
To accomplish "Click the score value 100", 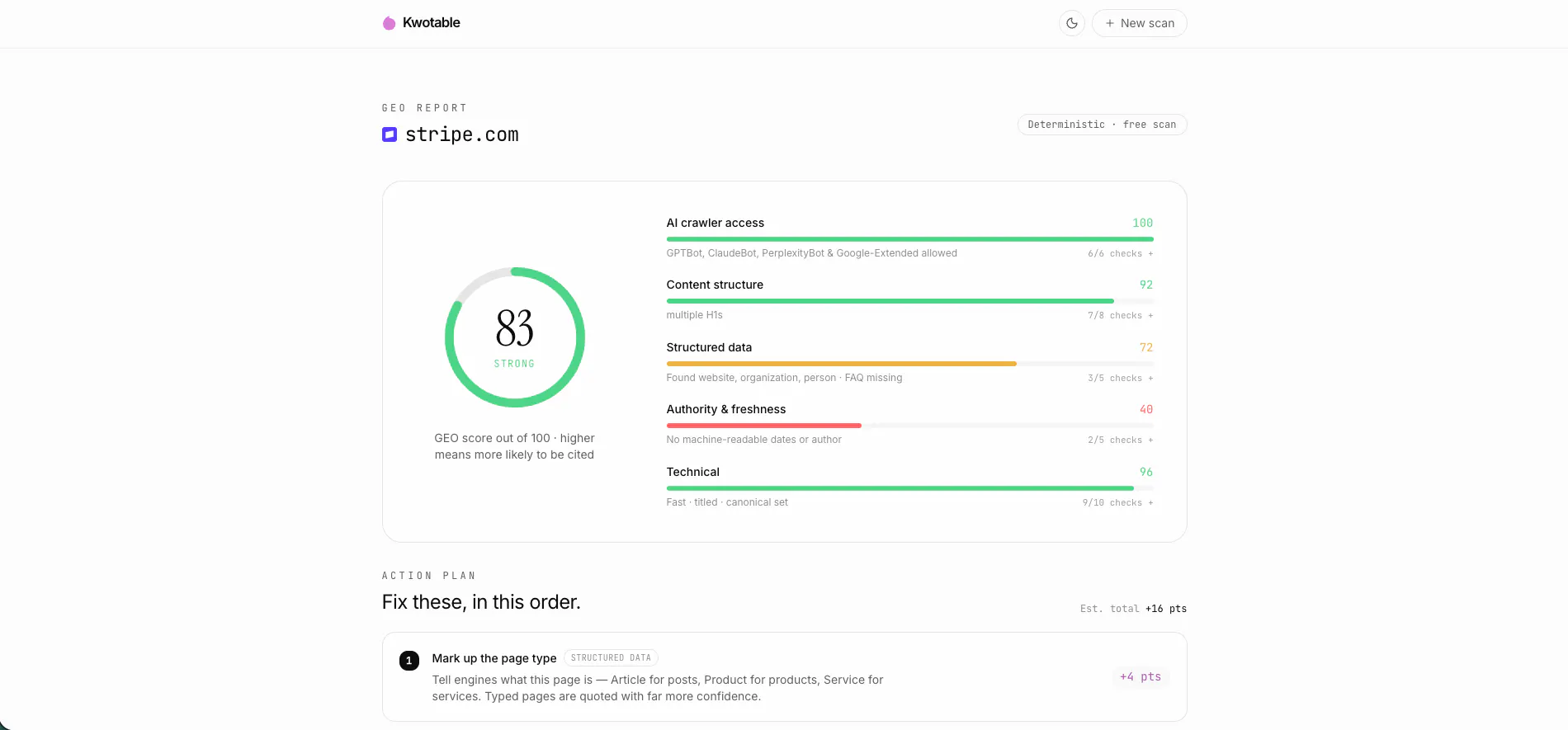I will coord(1143,223).
